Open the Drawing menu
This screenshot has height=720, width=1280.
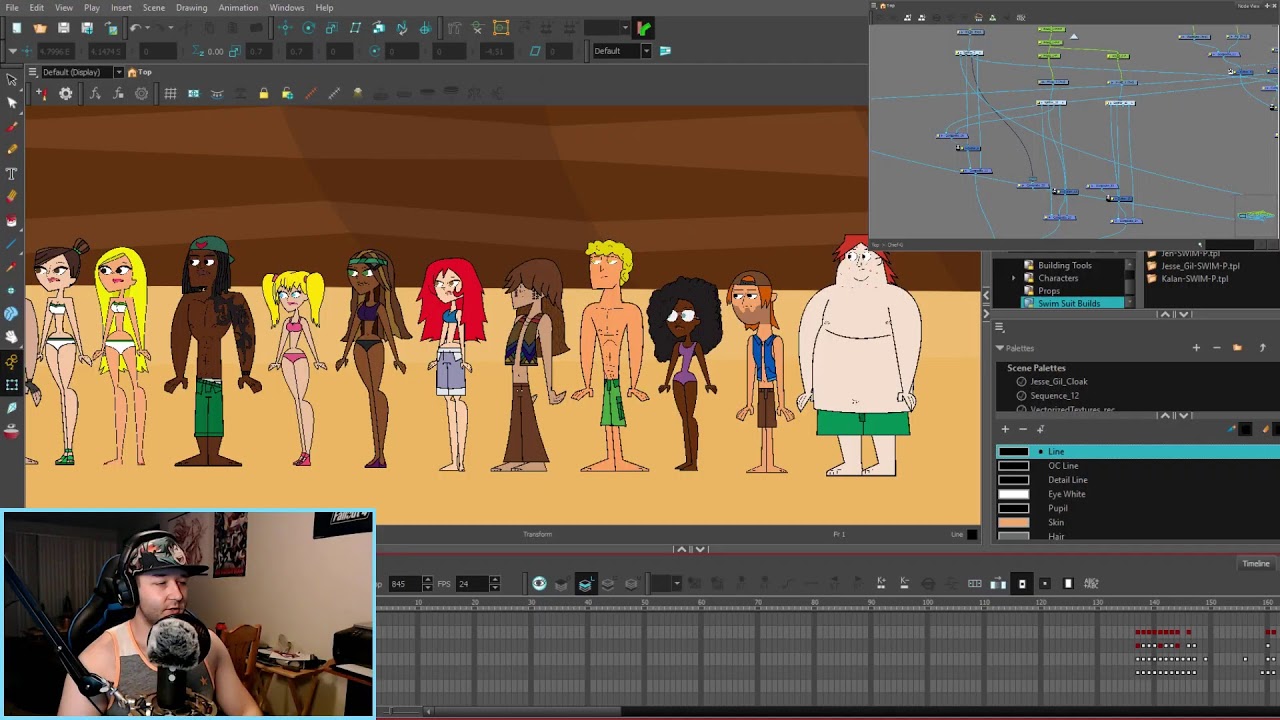coord(191,8)
